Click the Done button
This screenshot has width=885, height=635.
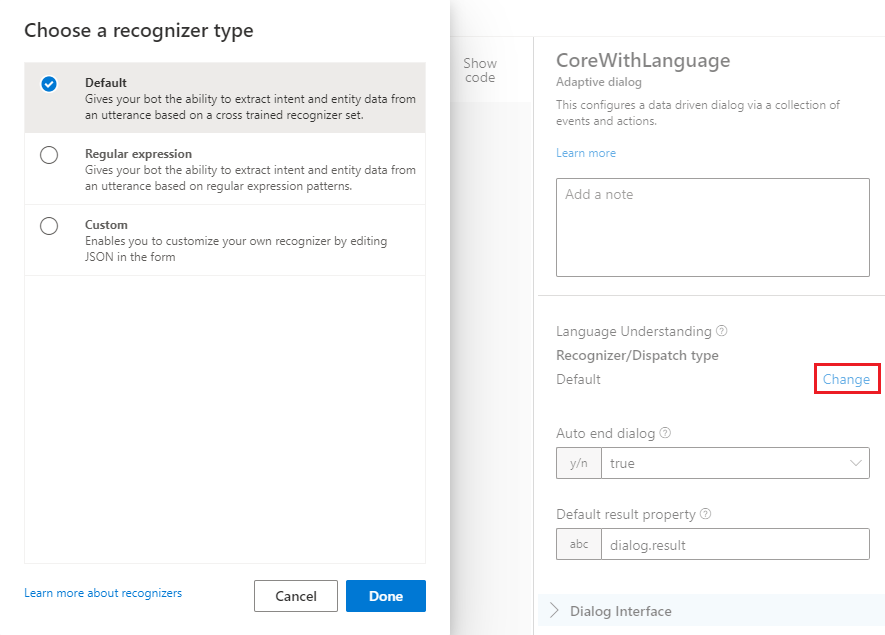385,596
